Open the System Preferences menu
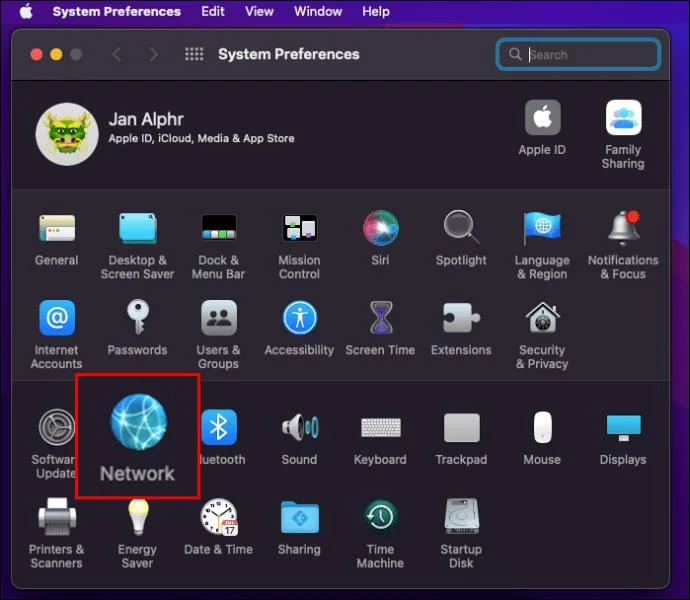 coord(117,11)
